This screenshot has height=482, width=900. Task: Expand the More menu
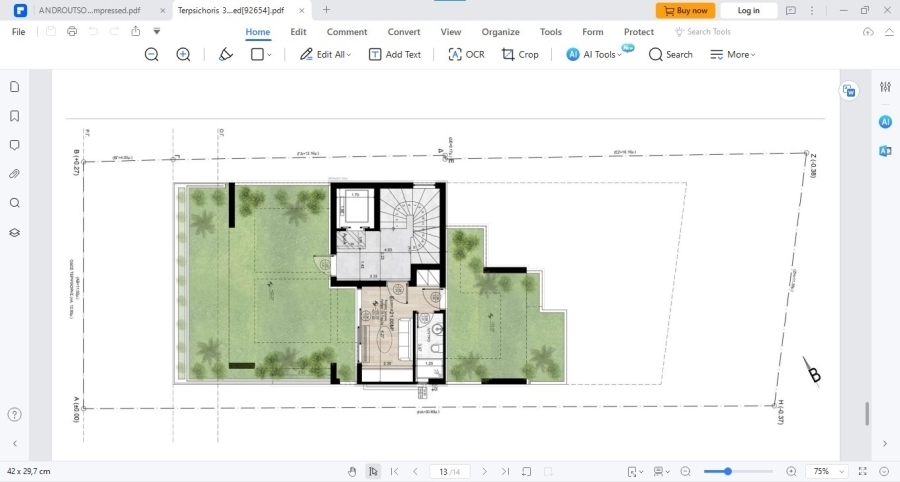tap(733, 55)
